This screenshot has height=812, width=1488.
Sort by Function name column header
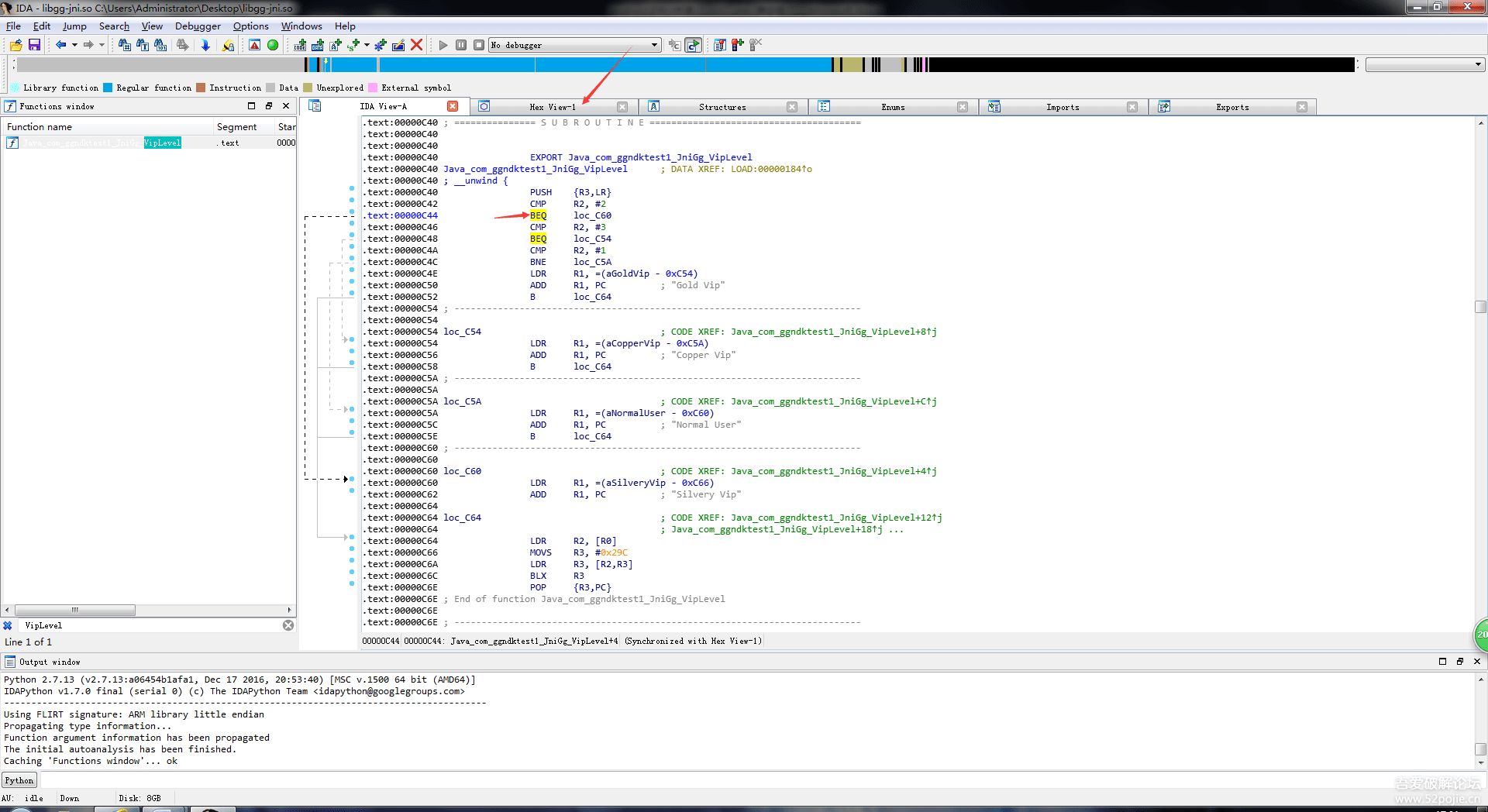108,127
